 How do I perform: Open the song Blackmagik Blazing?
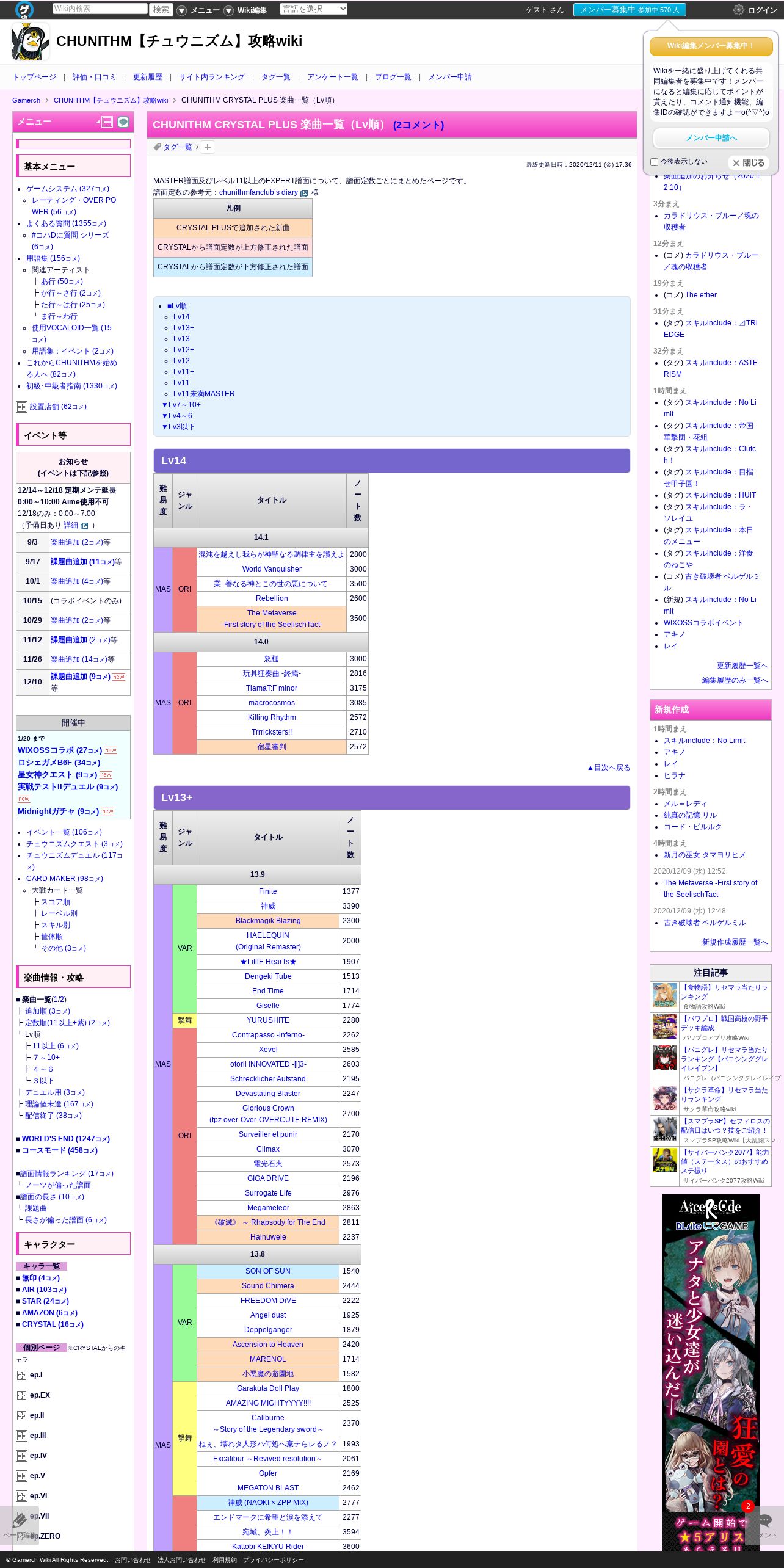[268, 921]
